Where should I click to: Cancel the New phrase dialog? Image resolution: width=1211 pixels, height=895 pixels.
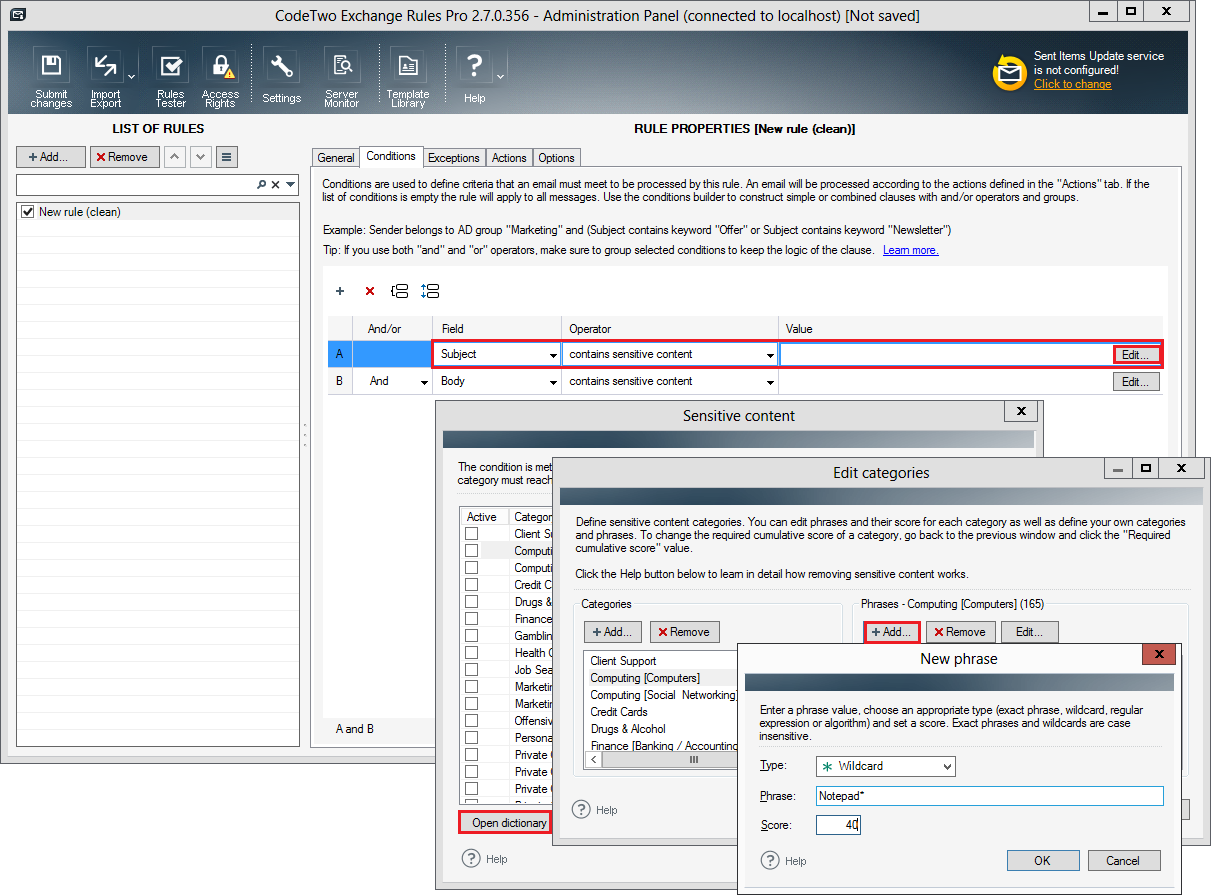point(1123,860)
